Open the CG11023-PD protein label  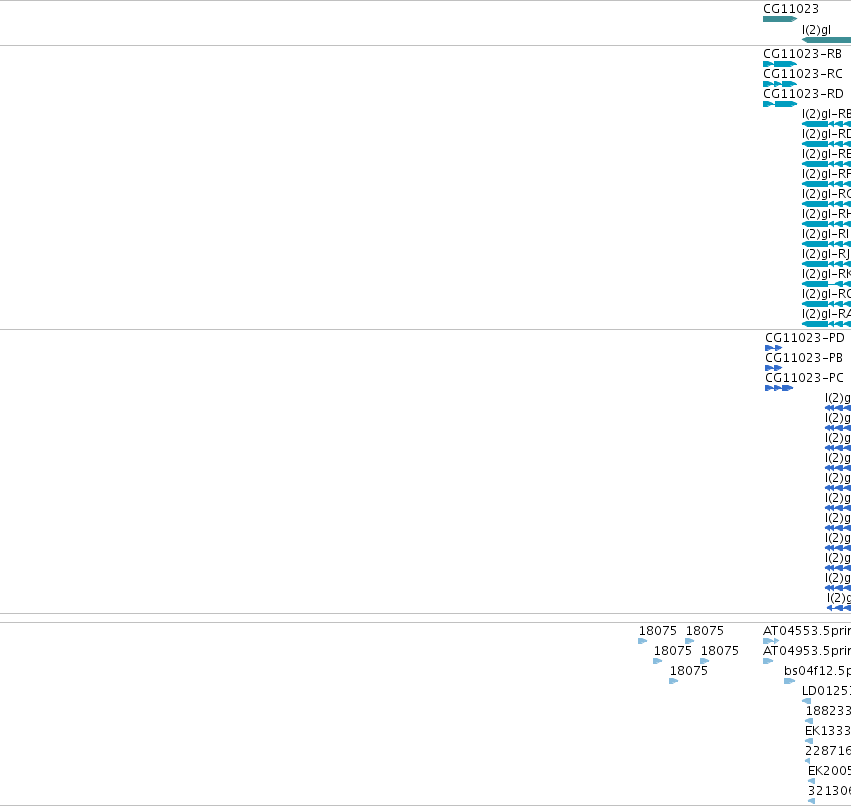[x=805, y=338]
